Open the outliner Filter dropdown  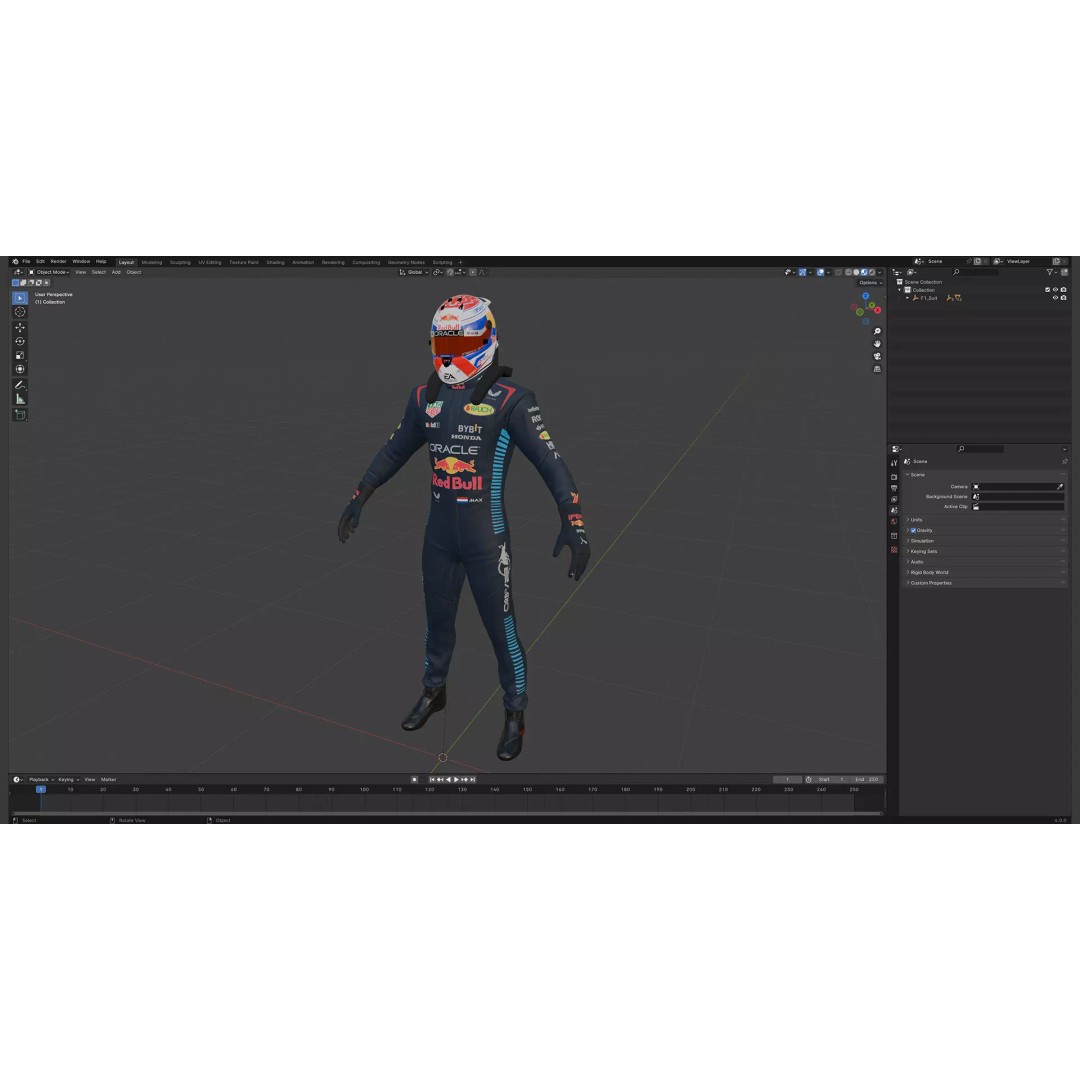pyautogui.click(x=1052, y=272)
